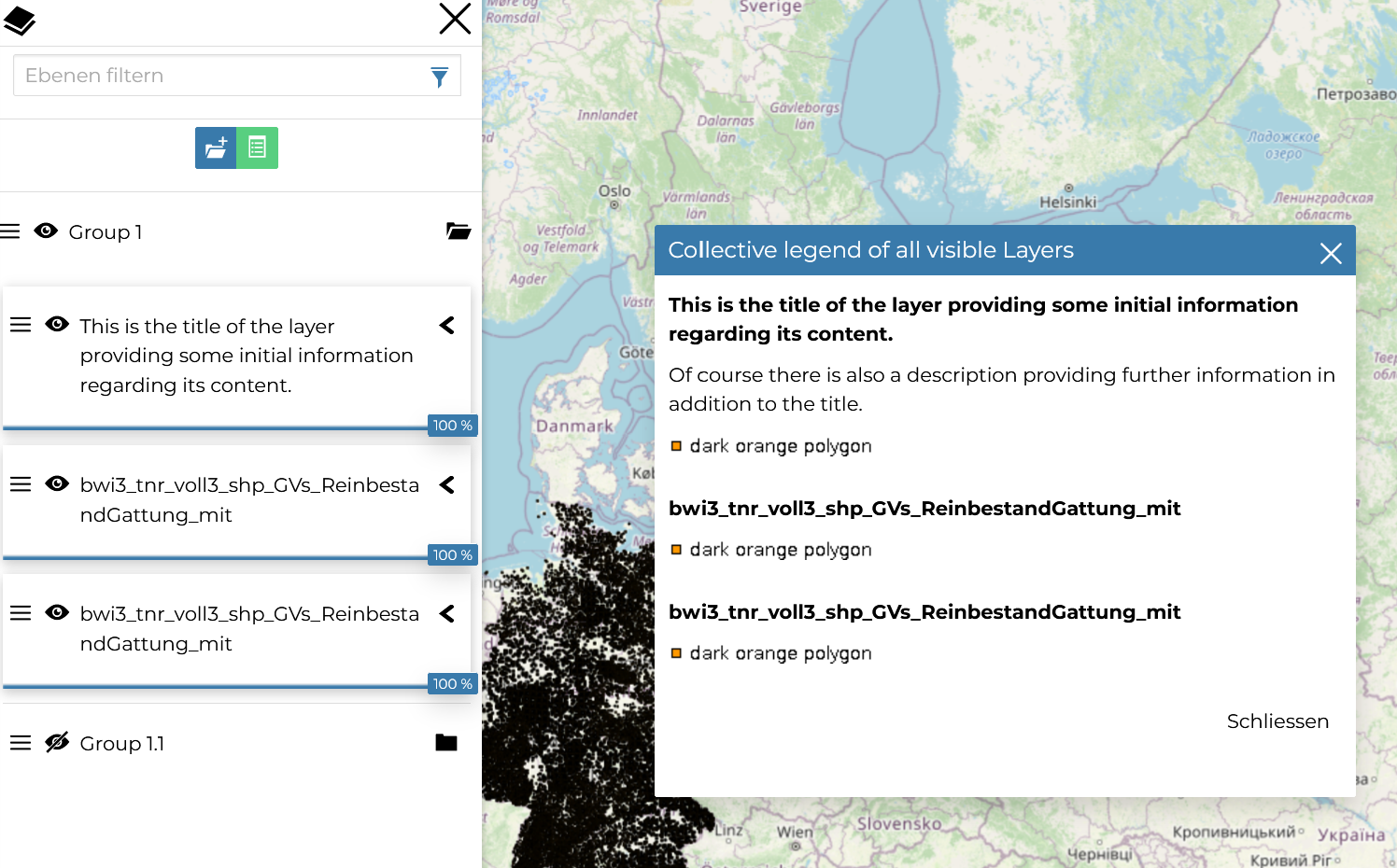
Task: Toggle visibility of Group 1
Action: coord(46,231)
